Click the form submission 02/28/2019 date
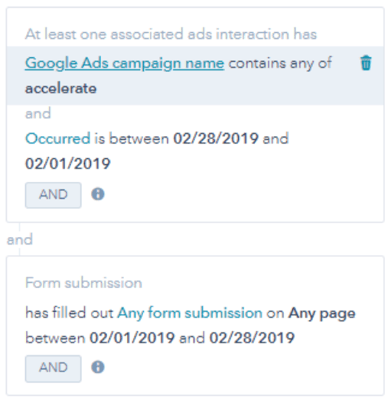The image size is (391, 402). point(252,338)
